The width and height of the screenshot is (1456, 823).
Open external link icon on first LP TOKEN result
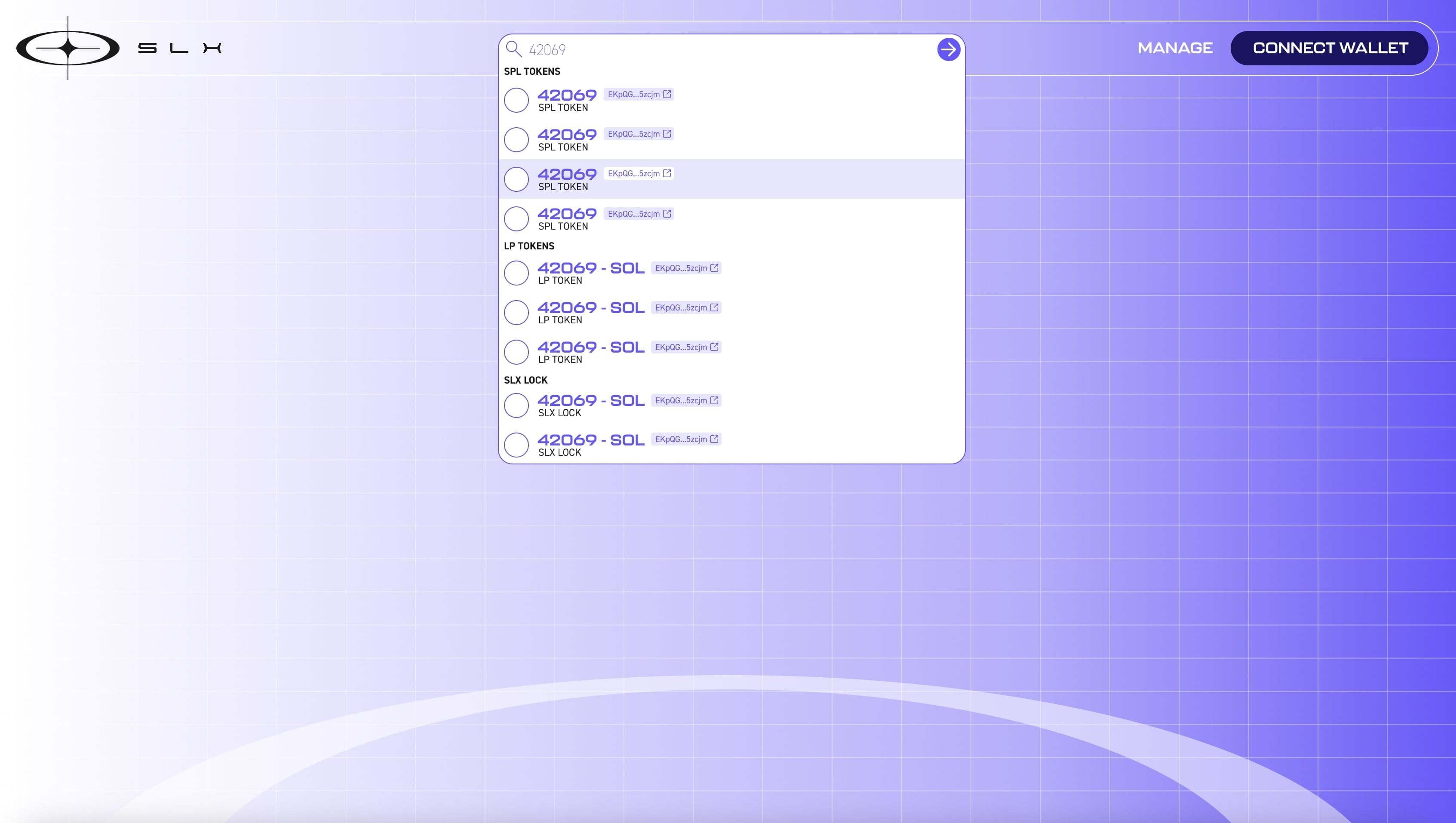pos(714,268)
